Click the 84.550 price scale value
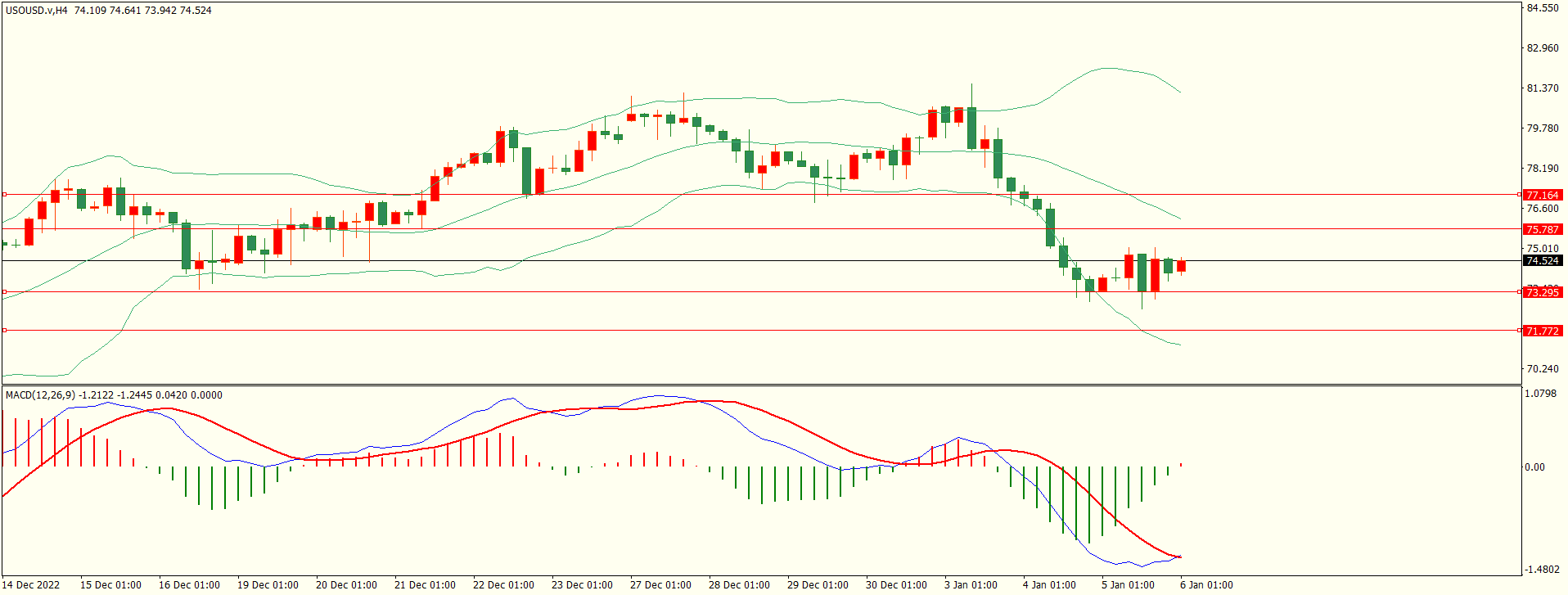 1543,8
